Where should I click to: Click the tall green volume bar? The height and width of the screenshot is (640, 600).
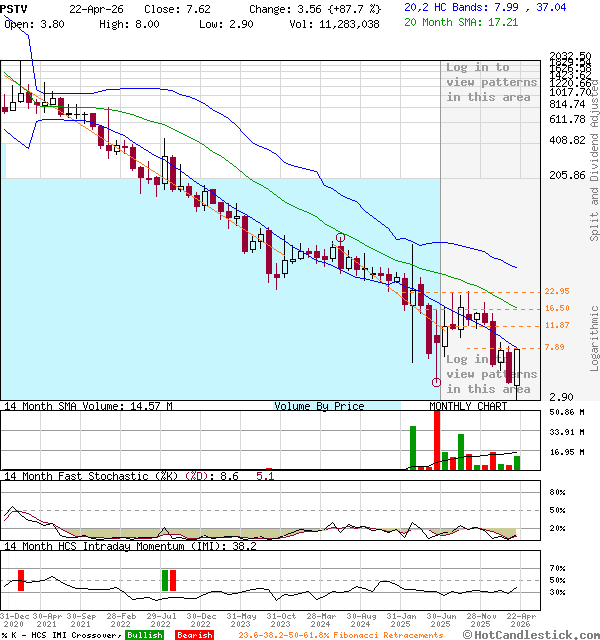(412, 447)
